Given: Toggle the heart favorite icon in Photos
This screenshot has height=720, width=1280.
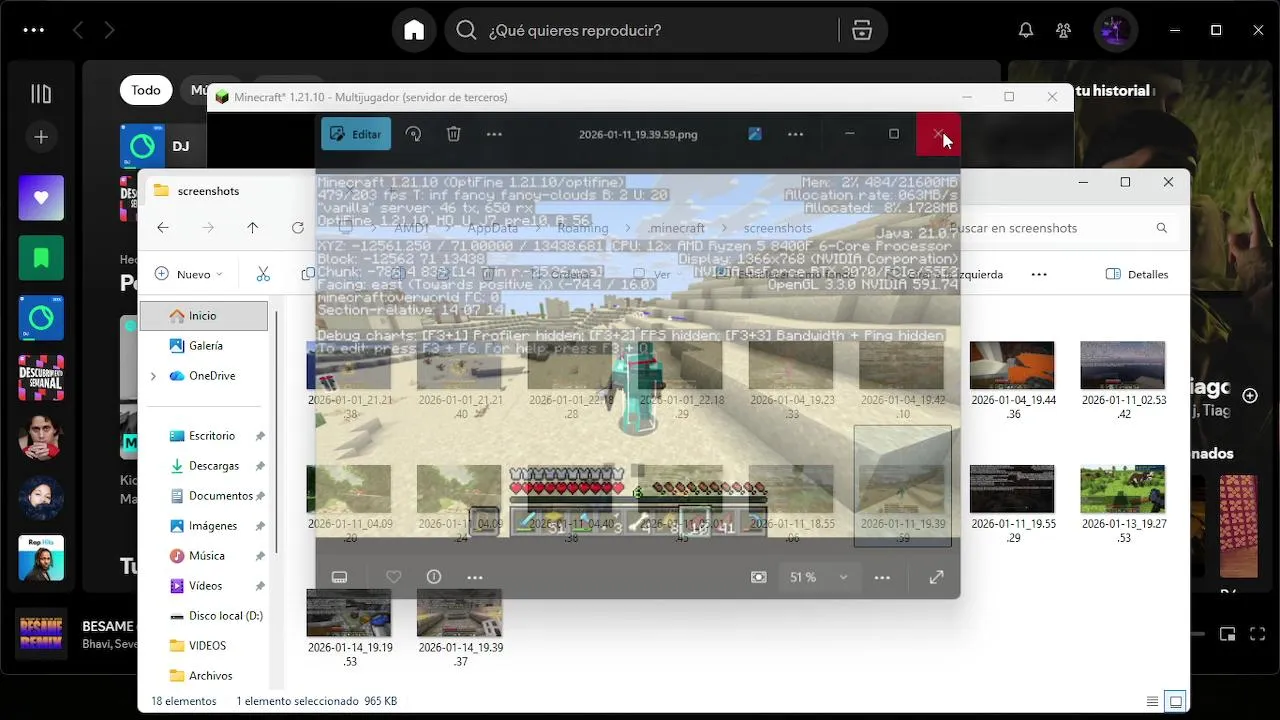Looking at the screenshot, I should (x=393, y=577).
